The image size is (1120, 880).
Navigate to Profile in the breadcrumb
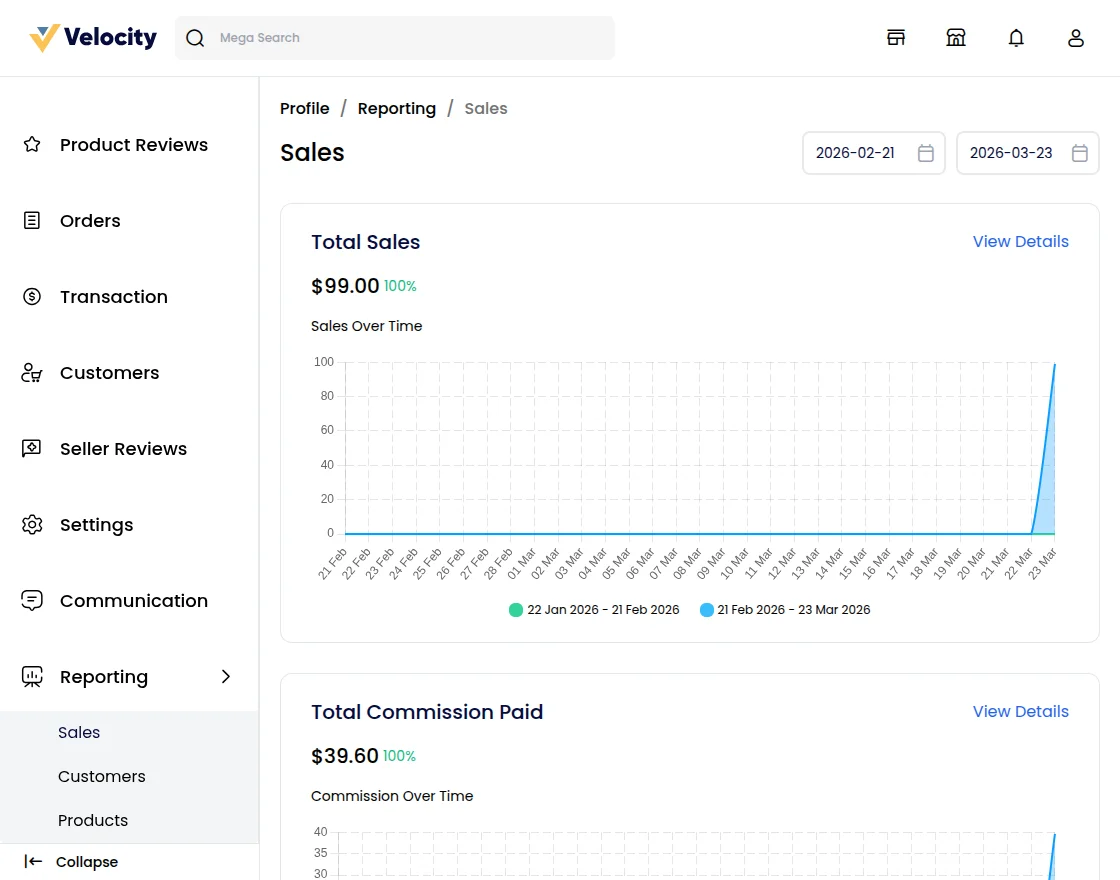click(x=304, y=108)
